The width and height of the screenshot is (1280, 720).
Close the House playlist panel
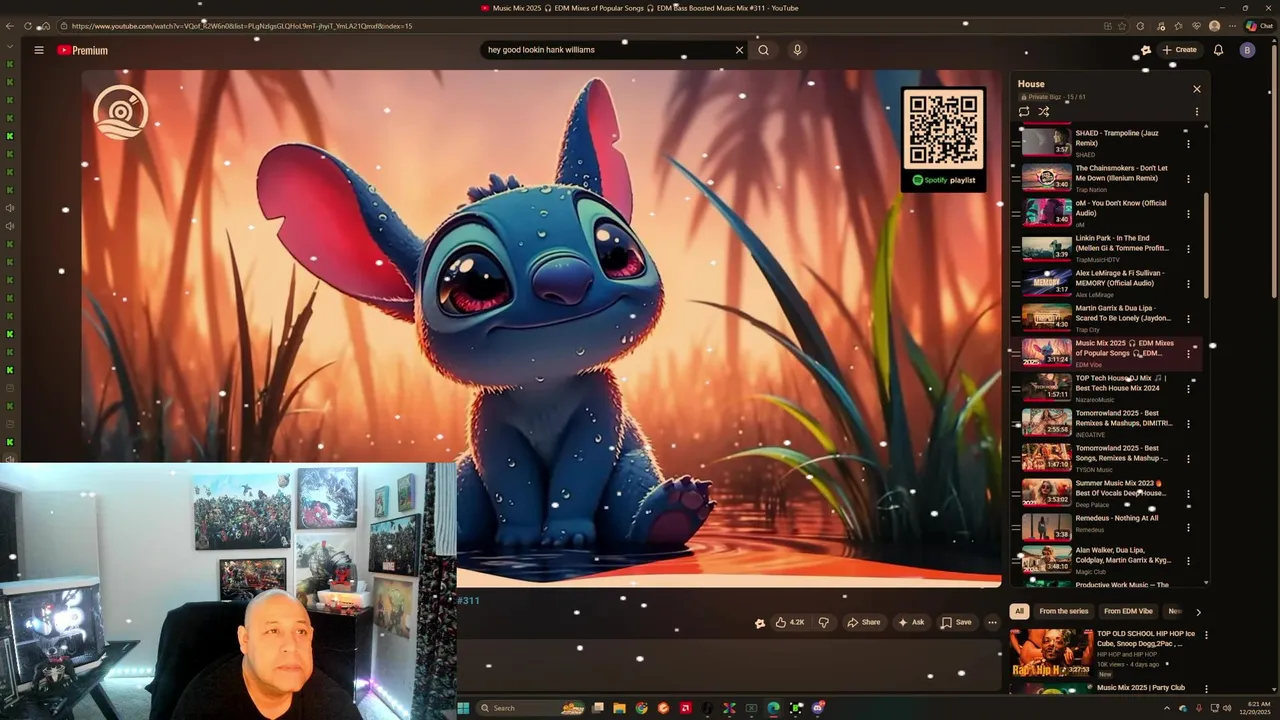pyautogui.click(x=1196, y=89)
